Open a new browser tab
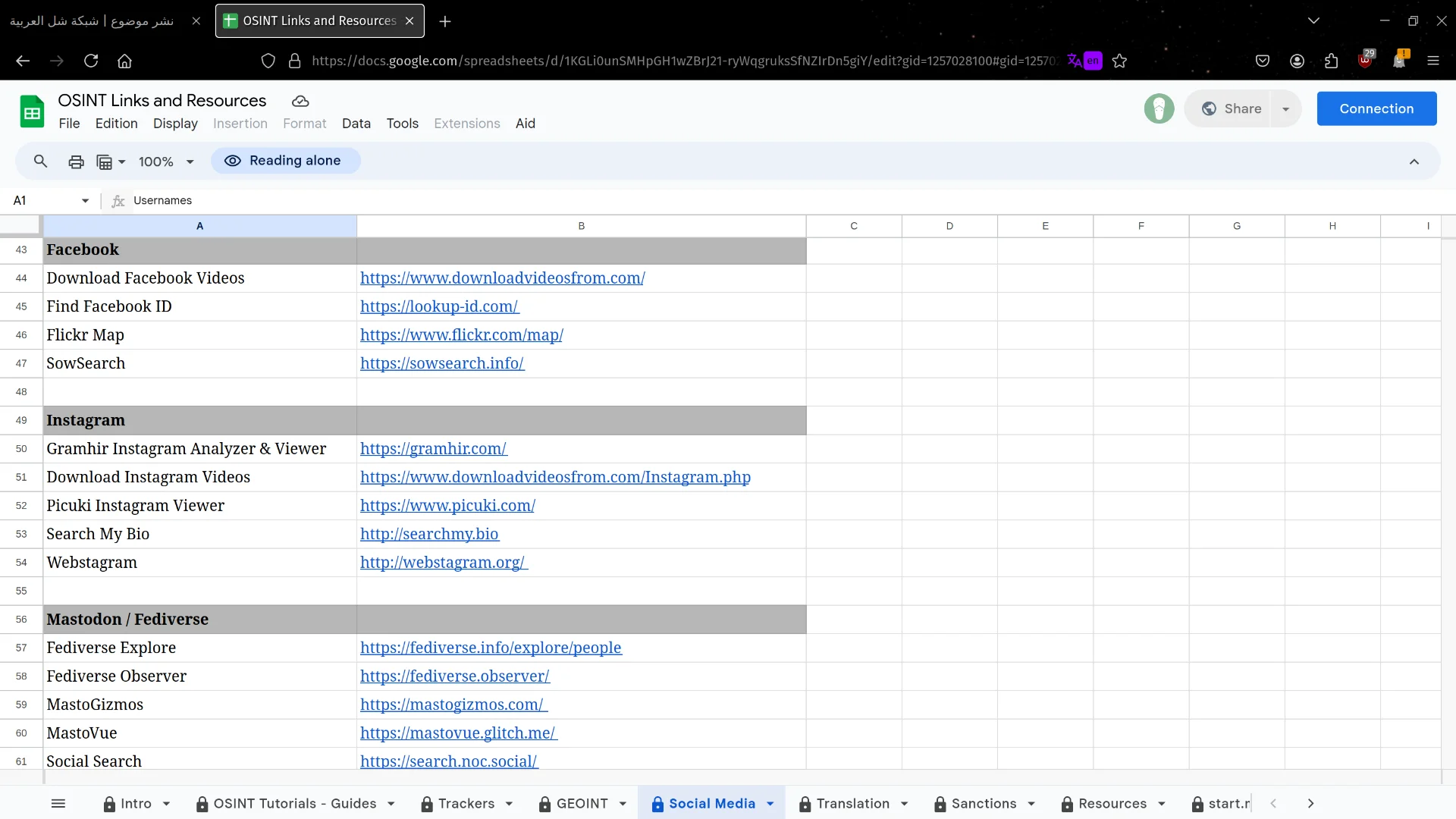This screenshot has width=1456, height=819. pyautogui.click(x=445, y=21)
